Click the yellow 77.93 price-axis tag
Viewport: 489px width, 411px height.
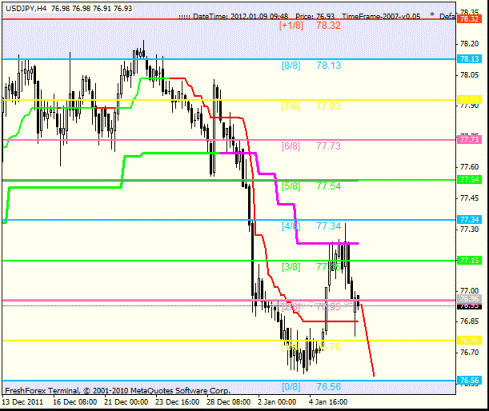[x=469, y=99]
